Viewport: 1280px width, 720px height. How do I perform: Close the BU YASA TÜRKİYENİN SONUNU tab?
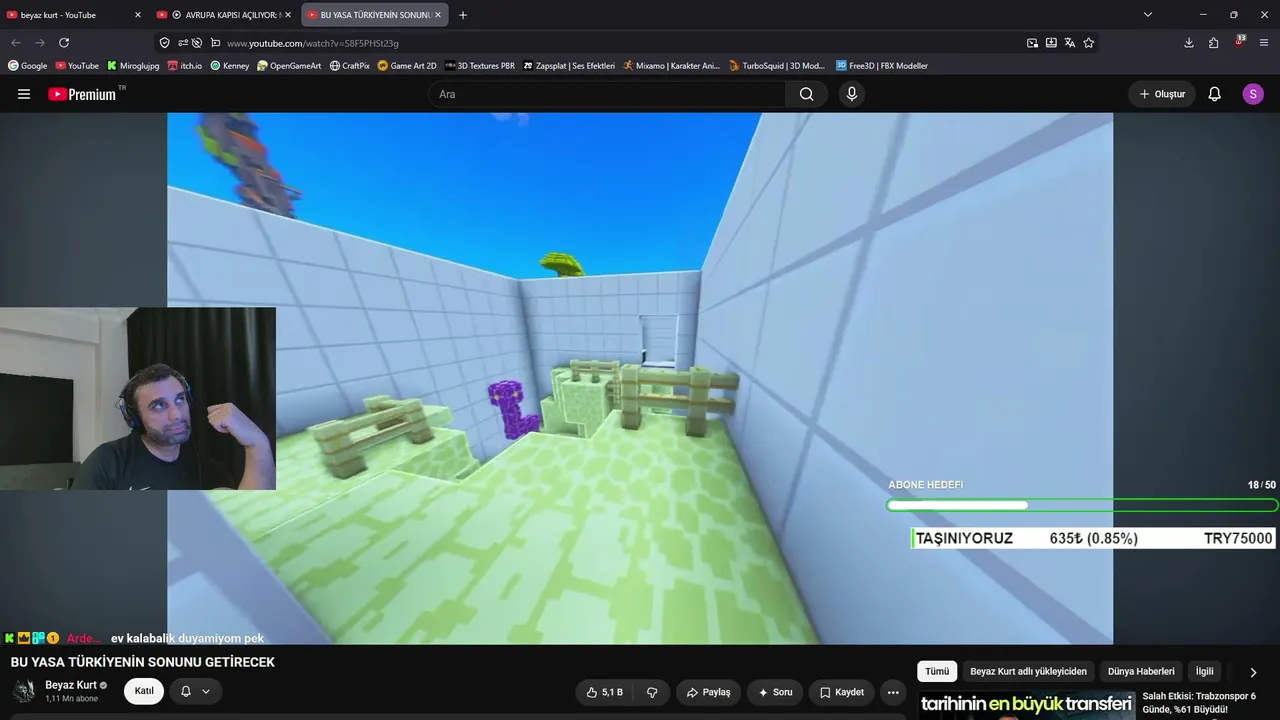(437, 15)
